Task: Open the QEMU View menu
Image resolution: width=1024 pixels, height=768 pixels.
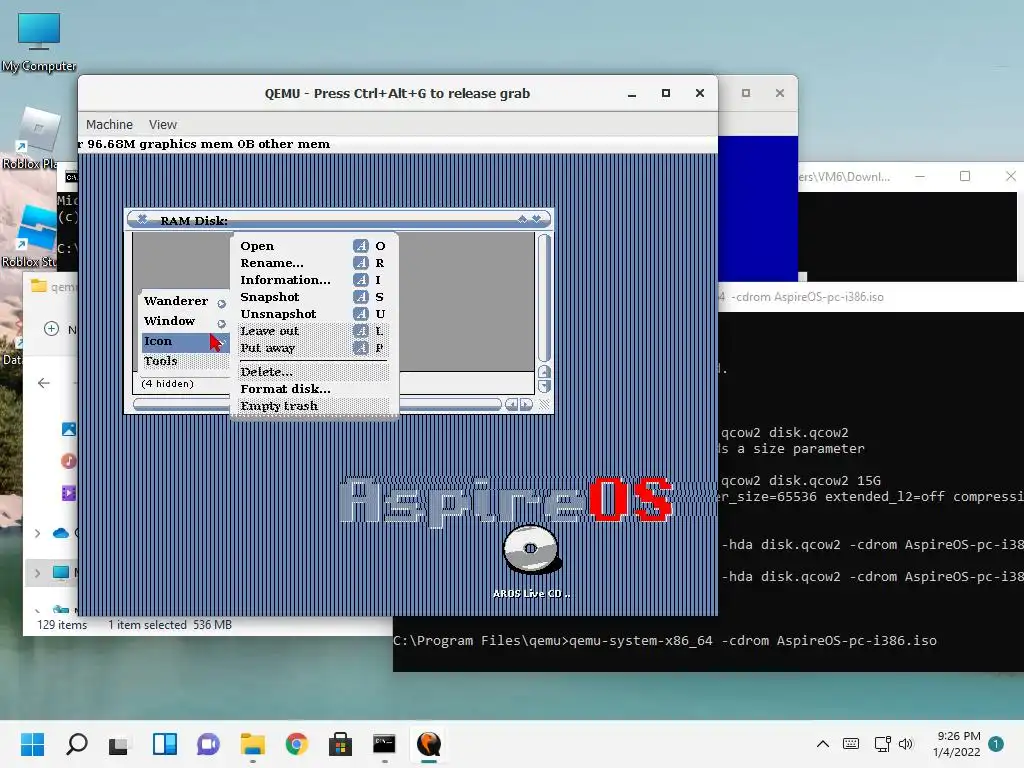Action: click(163, 125)
